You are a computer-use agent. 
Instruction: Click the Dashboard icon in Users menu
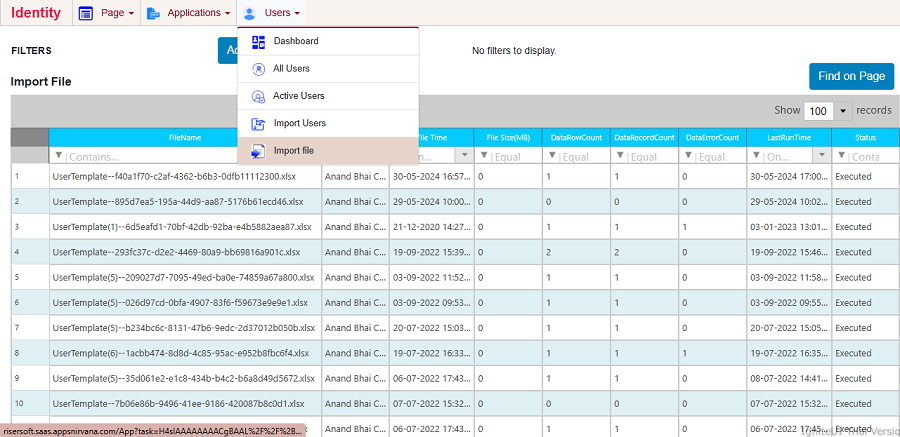[258, 42]
